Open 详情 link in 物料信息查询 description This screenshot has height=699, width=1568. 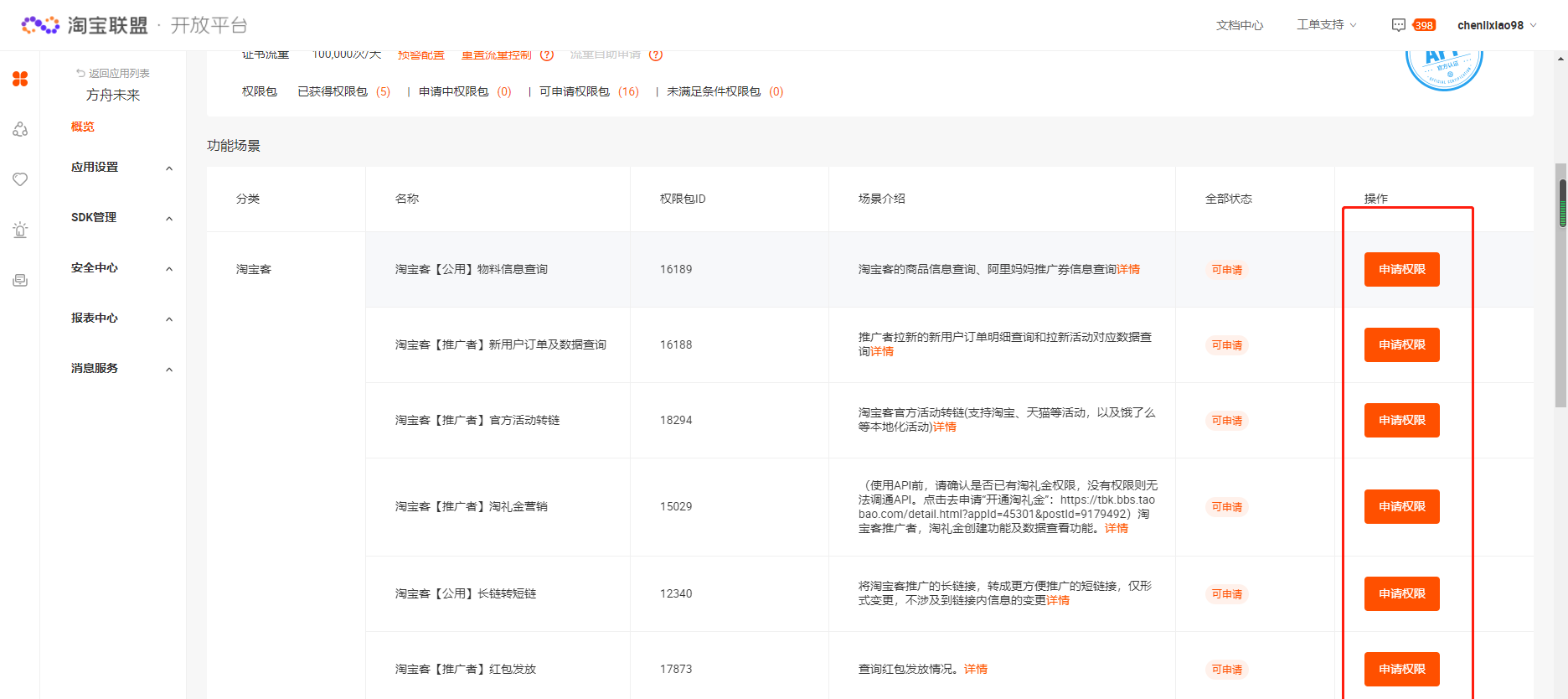1128,269
